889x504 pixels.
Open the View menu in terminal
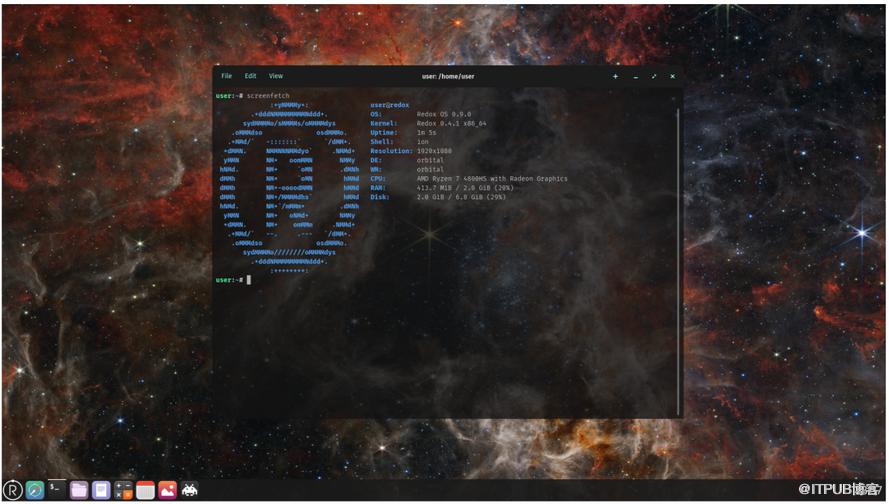coord(276,76)
